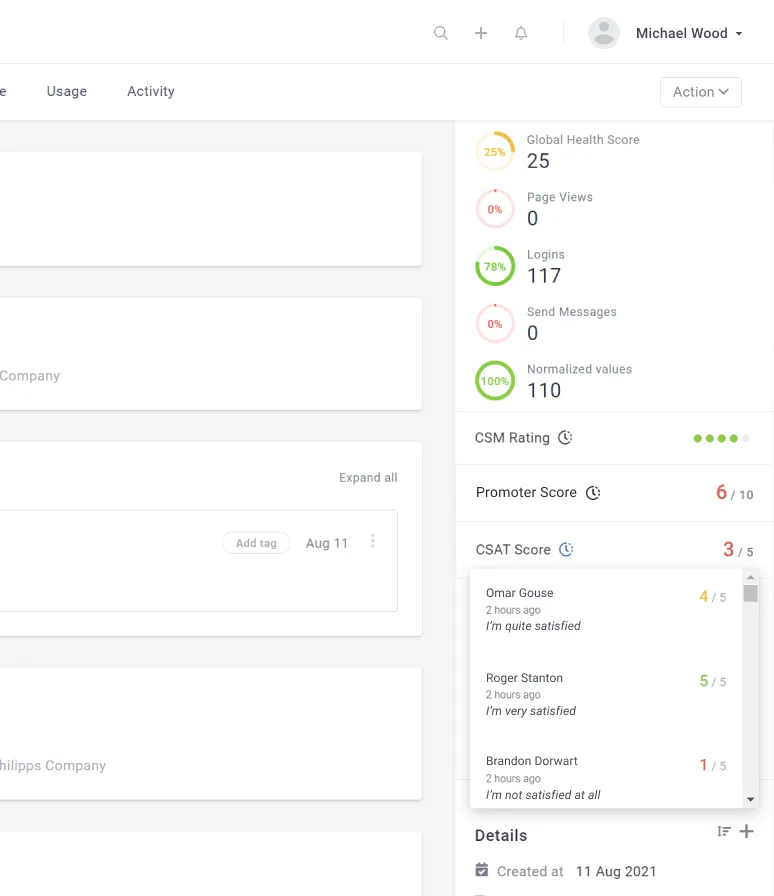
Task: Click "I'm very satisfied" comment
Action: tap(531, 711)
